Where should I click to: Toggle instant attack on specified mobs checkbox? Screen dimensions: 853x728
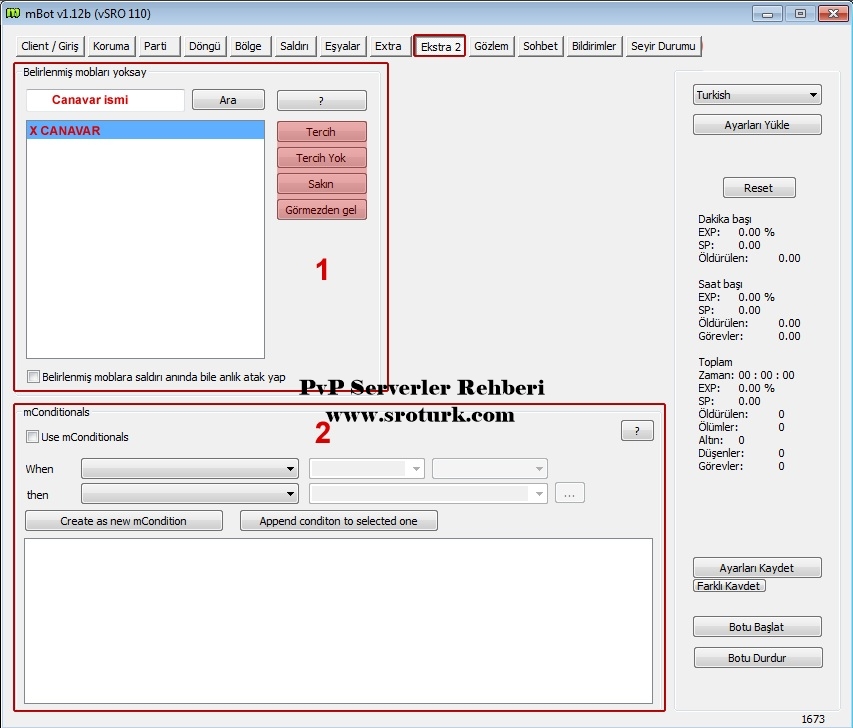(x=34, y=377)
